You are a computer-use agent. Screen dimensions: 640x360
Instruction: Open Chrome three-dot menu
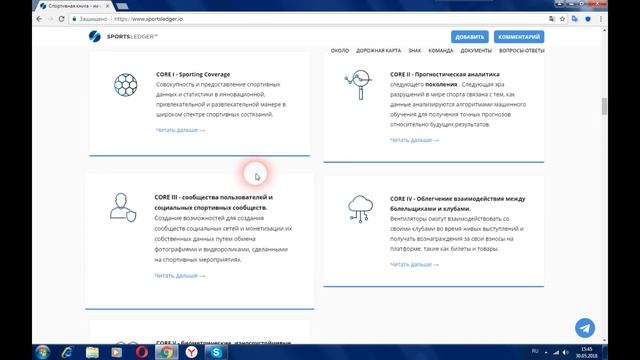click(x=601, y=19)
